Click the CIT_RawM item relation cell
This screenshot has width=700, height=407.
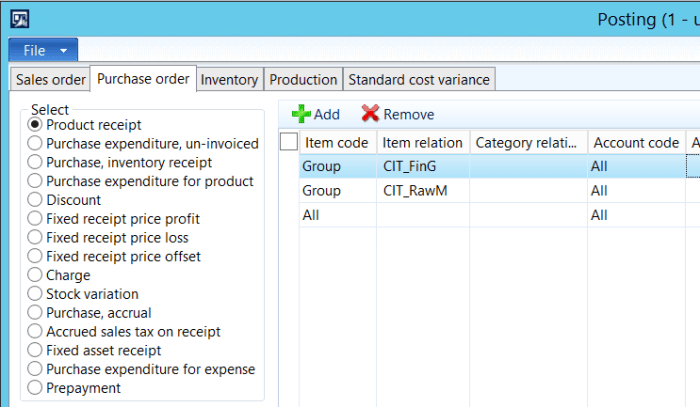pyautogui.click(x=423, y=191)
